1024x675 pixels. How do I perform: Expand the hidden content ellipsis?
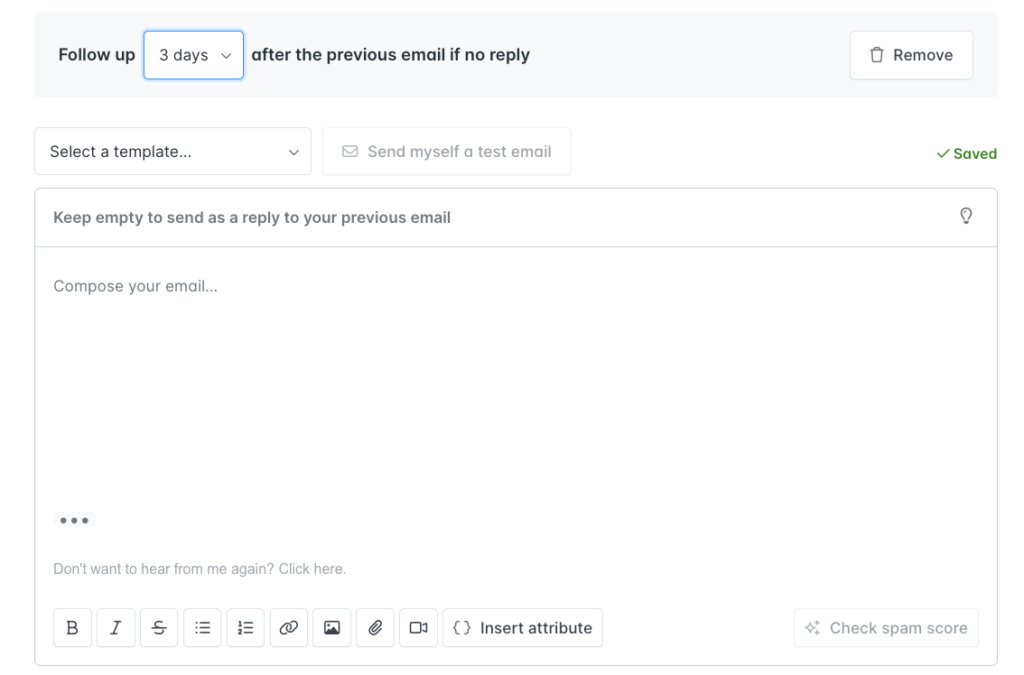coord(75,520)
